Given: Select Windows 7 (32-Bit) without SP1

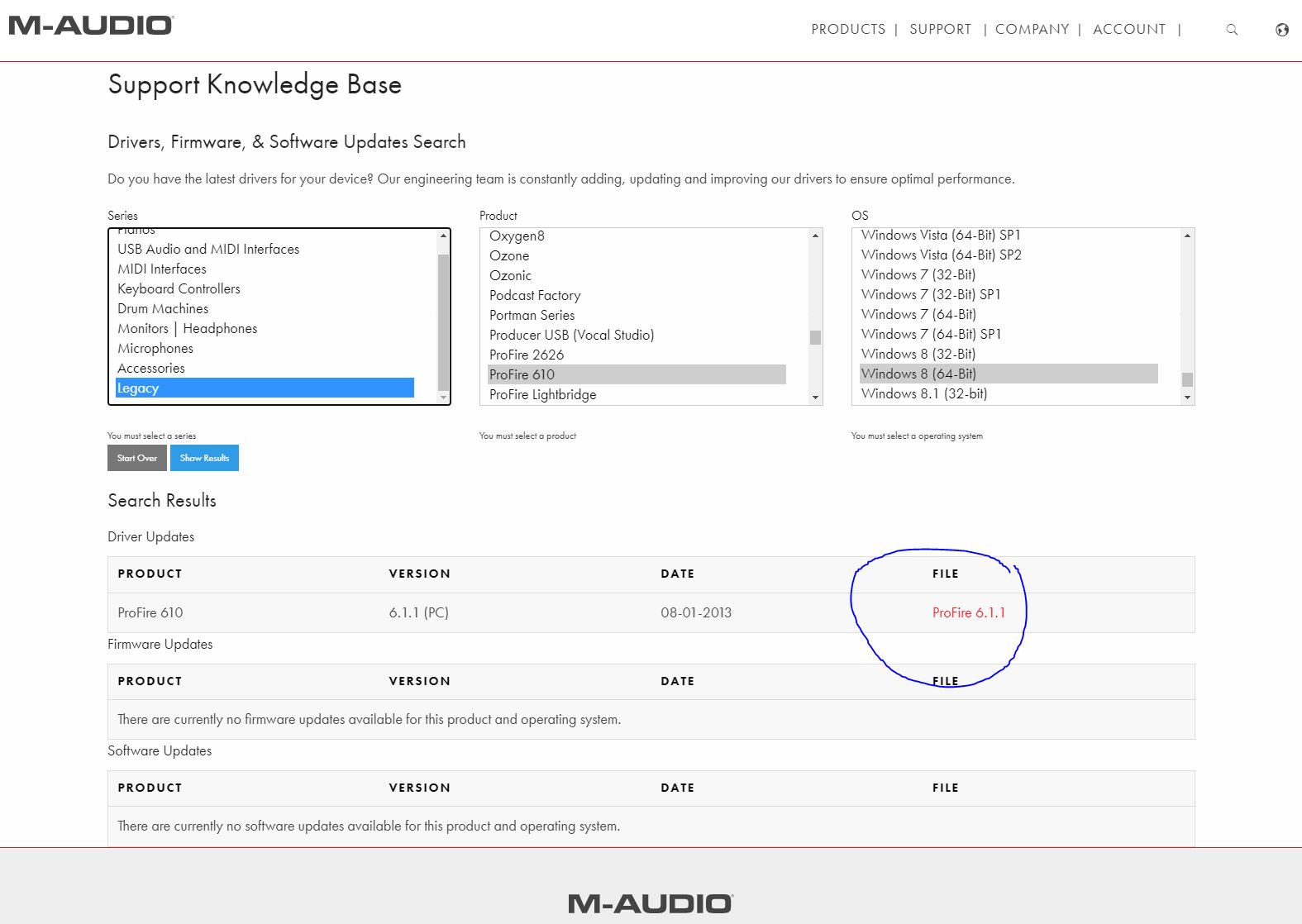Looking at the screenshot, I should click(x=1009, y=274).
